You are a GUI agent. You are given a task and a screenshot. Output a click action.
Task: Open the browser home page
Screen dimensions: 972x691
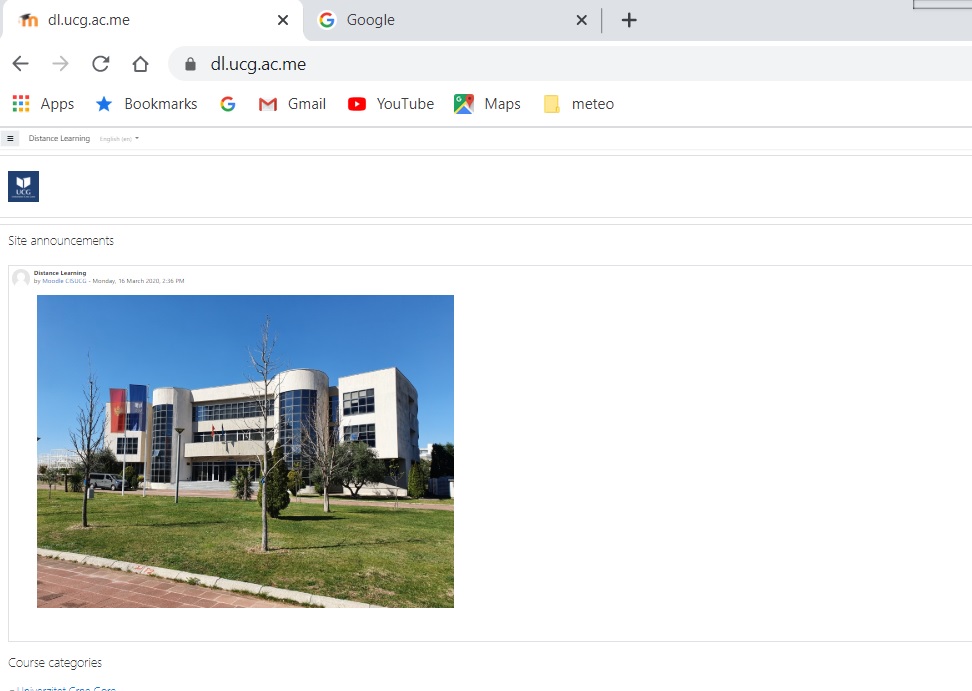point(141,64)
